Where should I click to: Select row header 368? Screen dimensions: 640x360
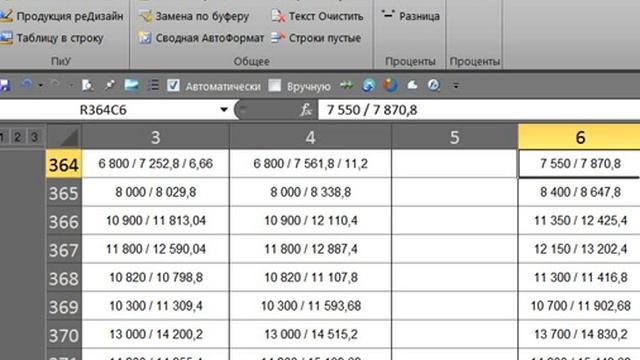pos(64,278)
